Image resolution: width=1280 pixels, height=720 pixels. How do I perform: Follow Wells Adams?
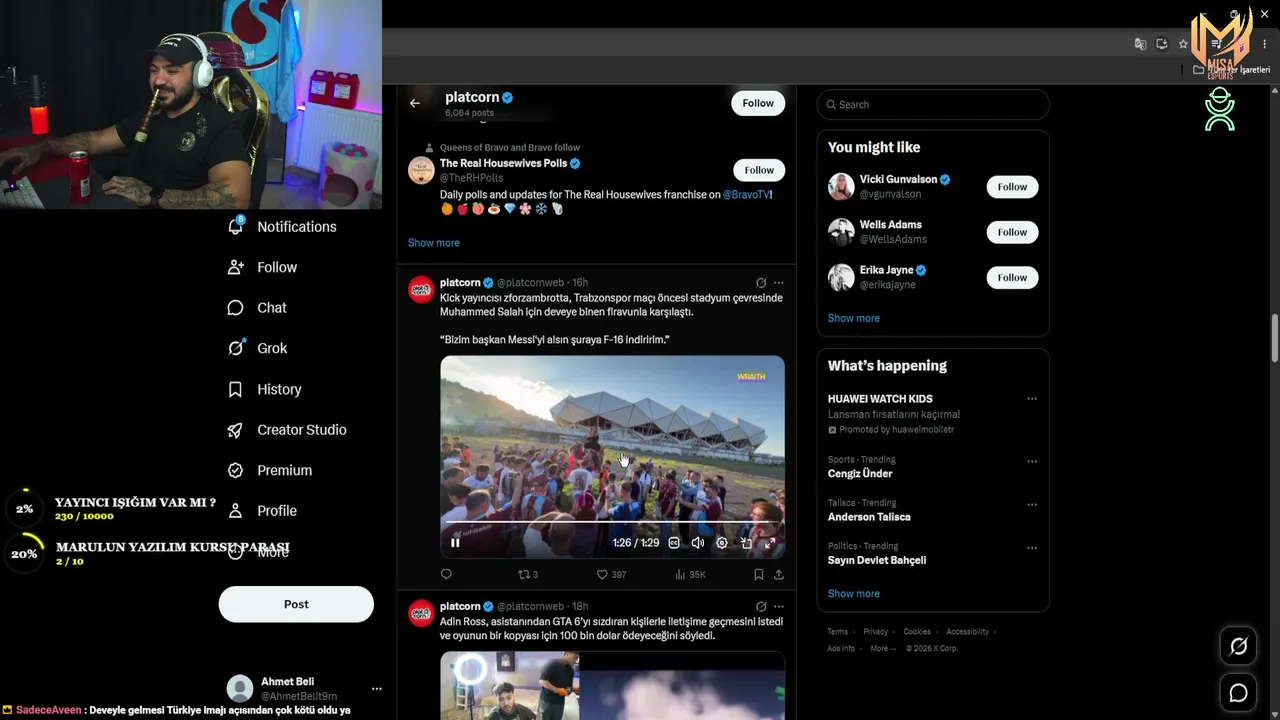[1012, 232]
